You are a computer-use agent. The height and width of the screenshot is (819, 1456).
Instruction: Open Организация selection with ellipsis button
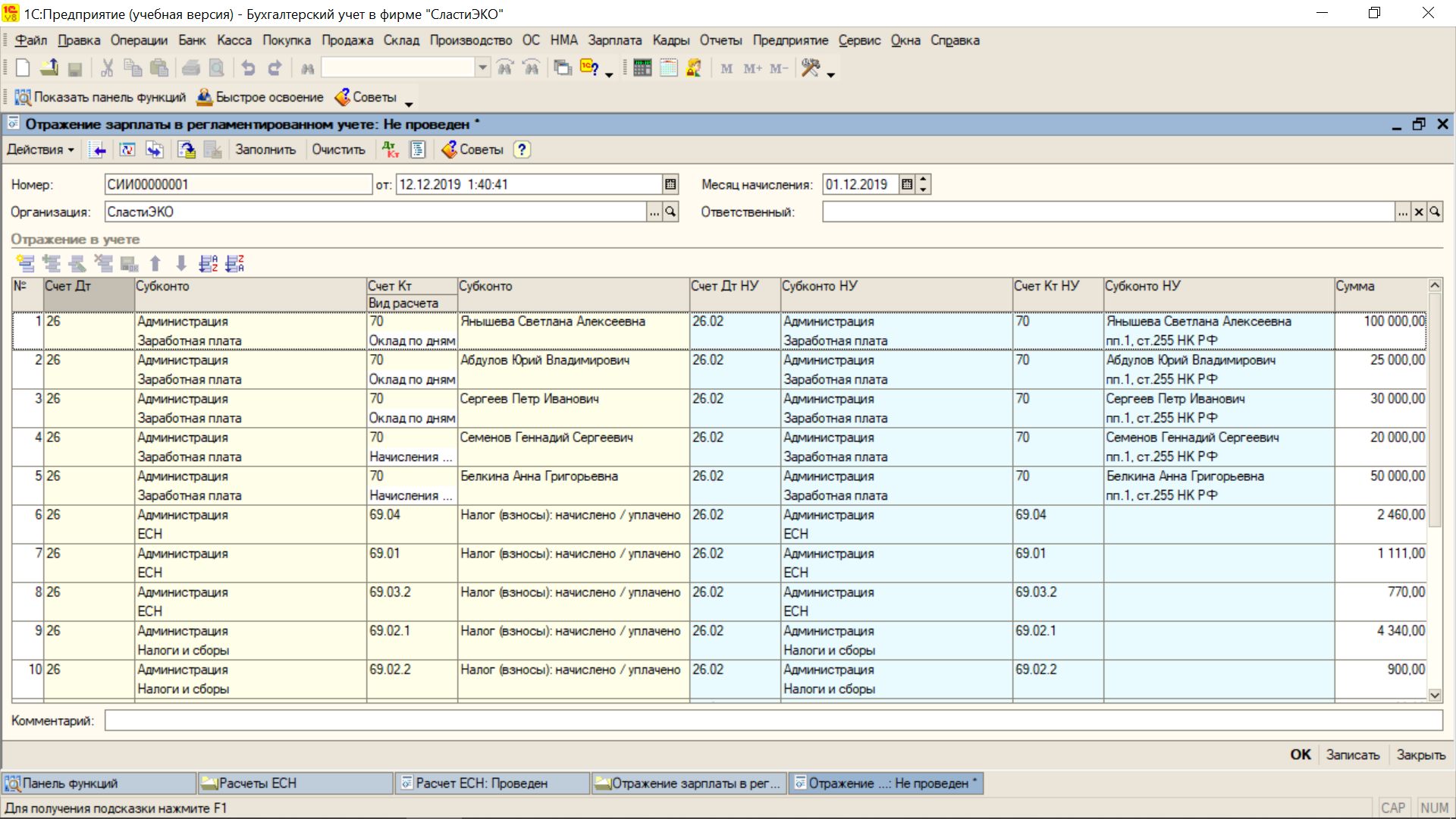click(x=654, y=212)
